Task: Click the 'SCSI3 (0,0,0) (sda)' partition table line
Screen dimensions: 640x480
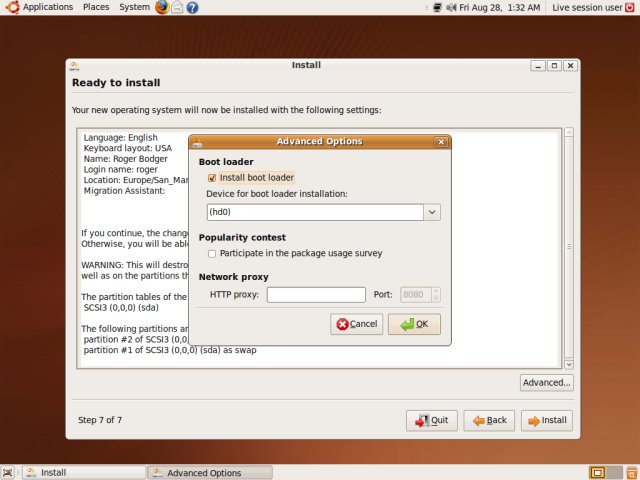Action: point(121,308)
